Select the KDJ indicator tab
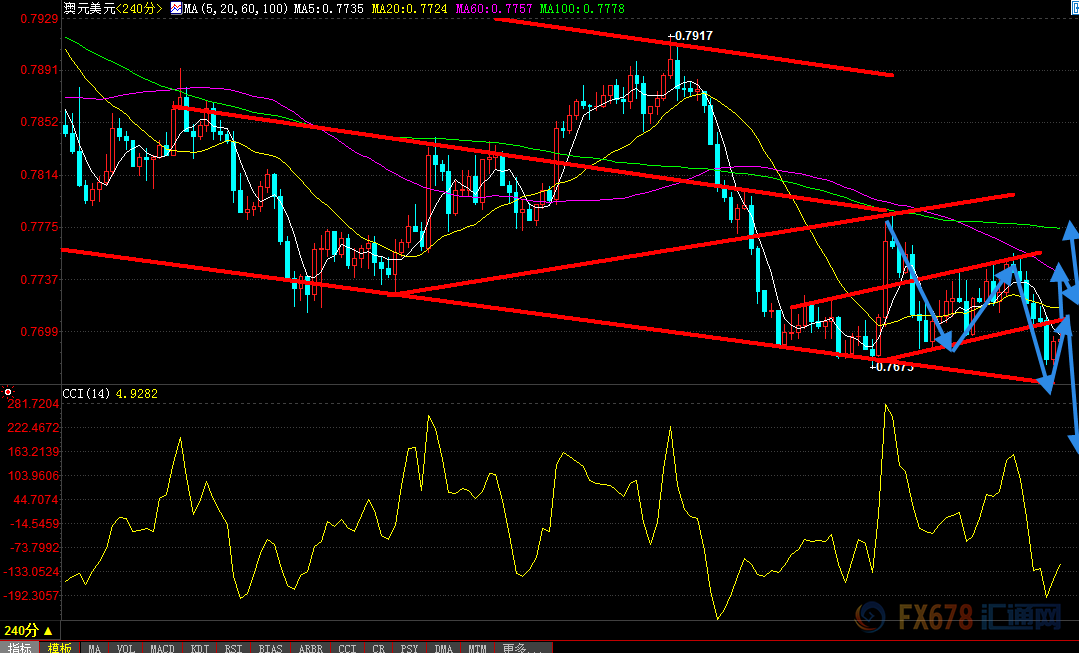This screenshot has height=653, width=1079. tap(200, 647)
